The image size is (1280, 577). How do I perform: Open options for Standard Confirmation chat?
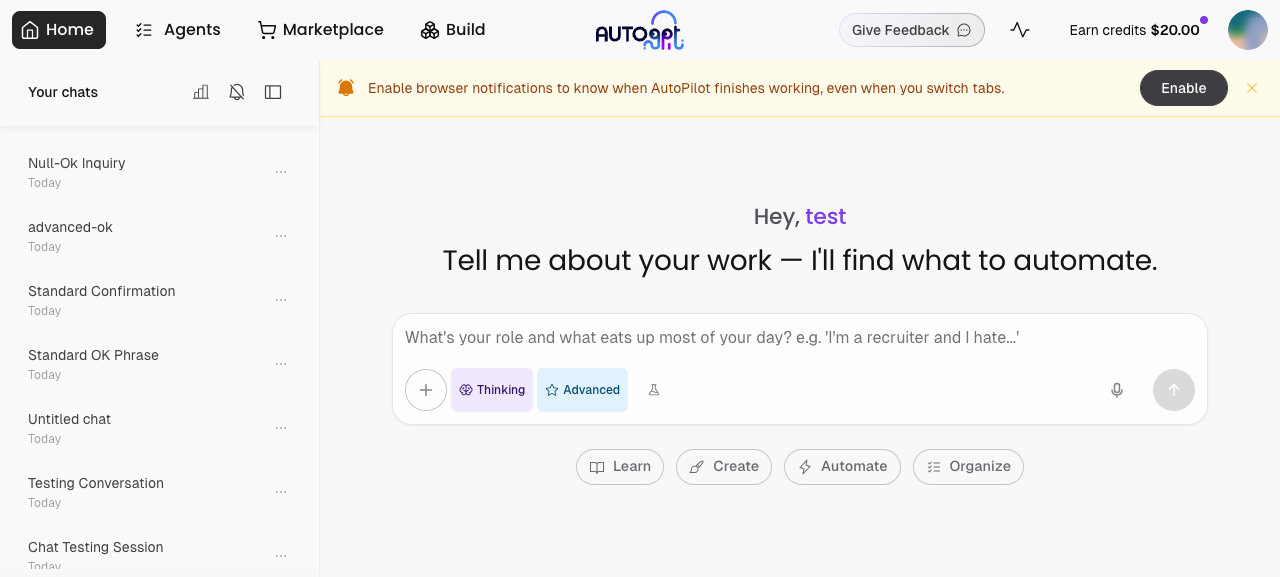pos(281,300)
